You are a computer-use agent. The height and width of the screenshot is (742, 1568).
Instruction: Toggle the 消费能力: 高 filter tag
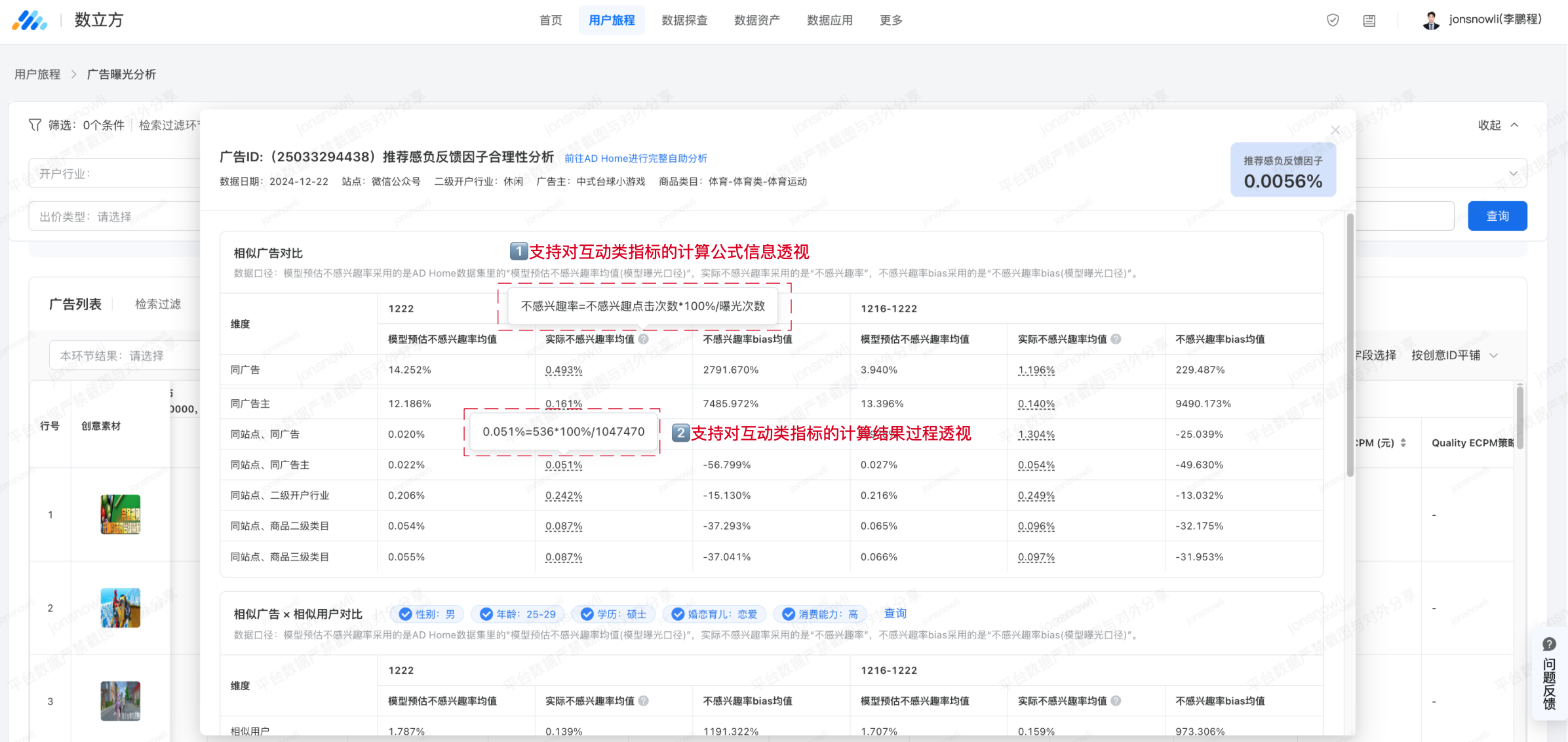[x=819, y=614]
